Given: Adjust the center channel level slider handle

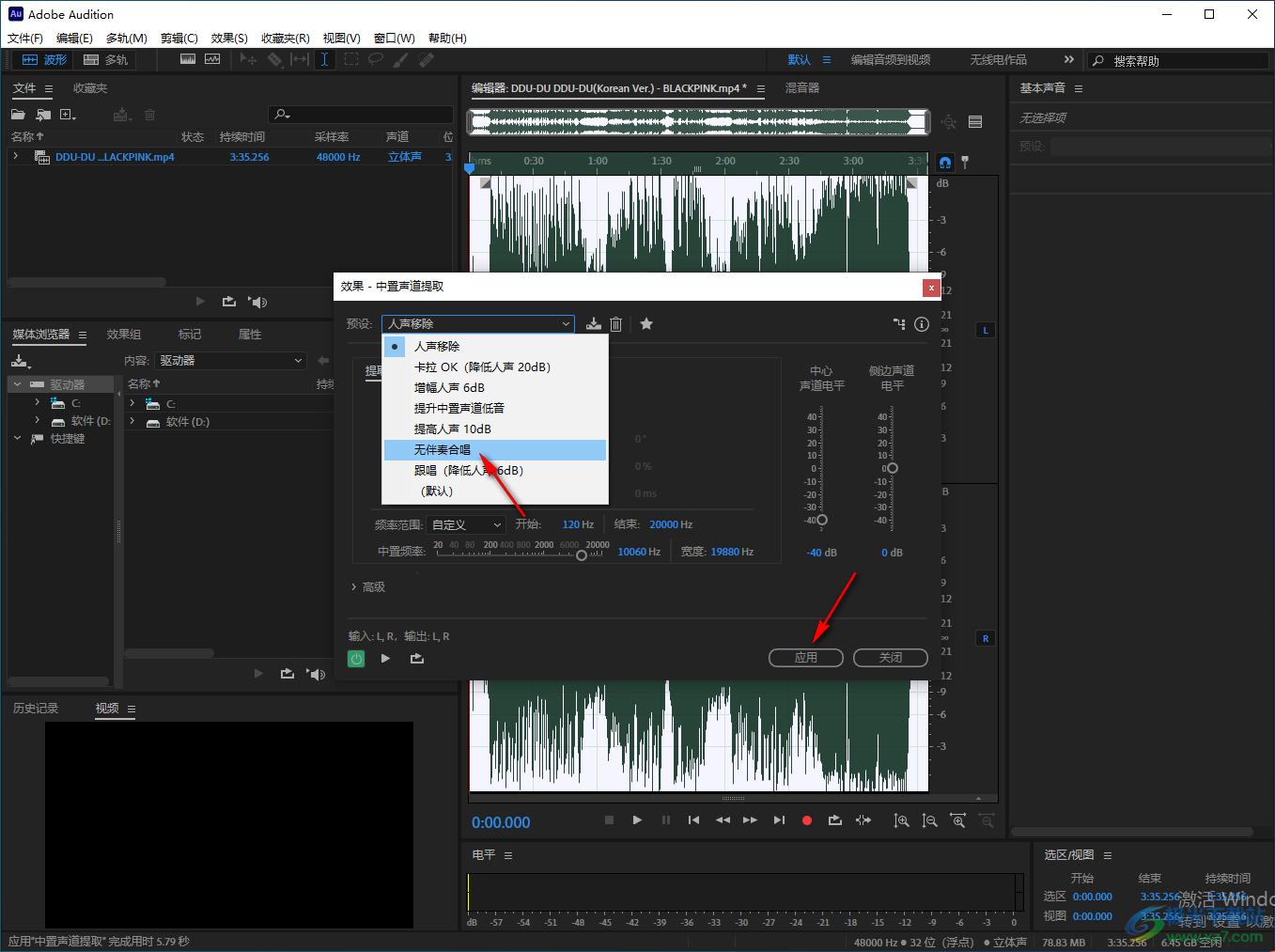Looking at the screenshot, I should (x=822, y=520).
